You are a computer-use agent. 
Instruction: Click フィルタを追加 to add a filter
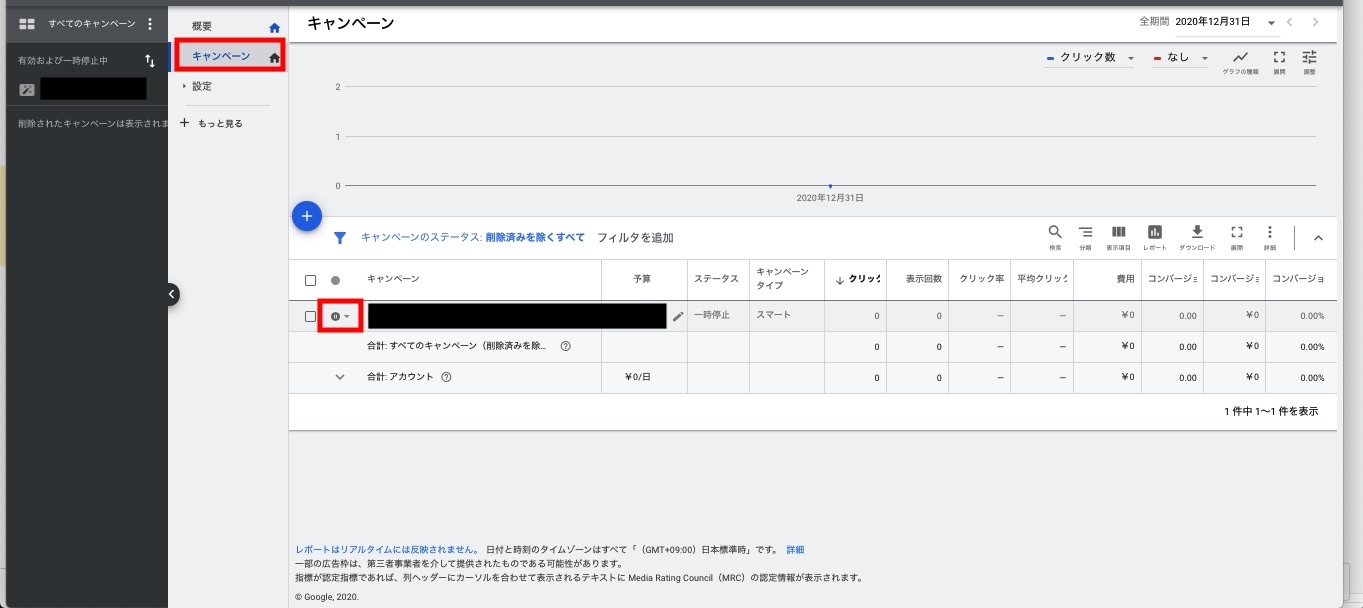(x=635, y=238)
